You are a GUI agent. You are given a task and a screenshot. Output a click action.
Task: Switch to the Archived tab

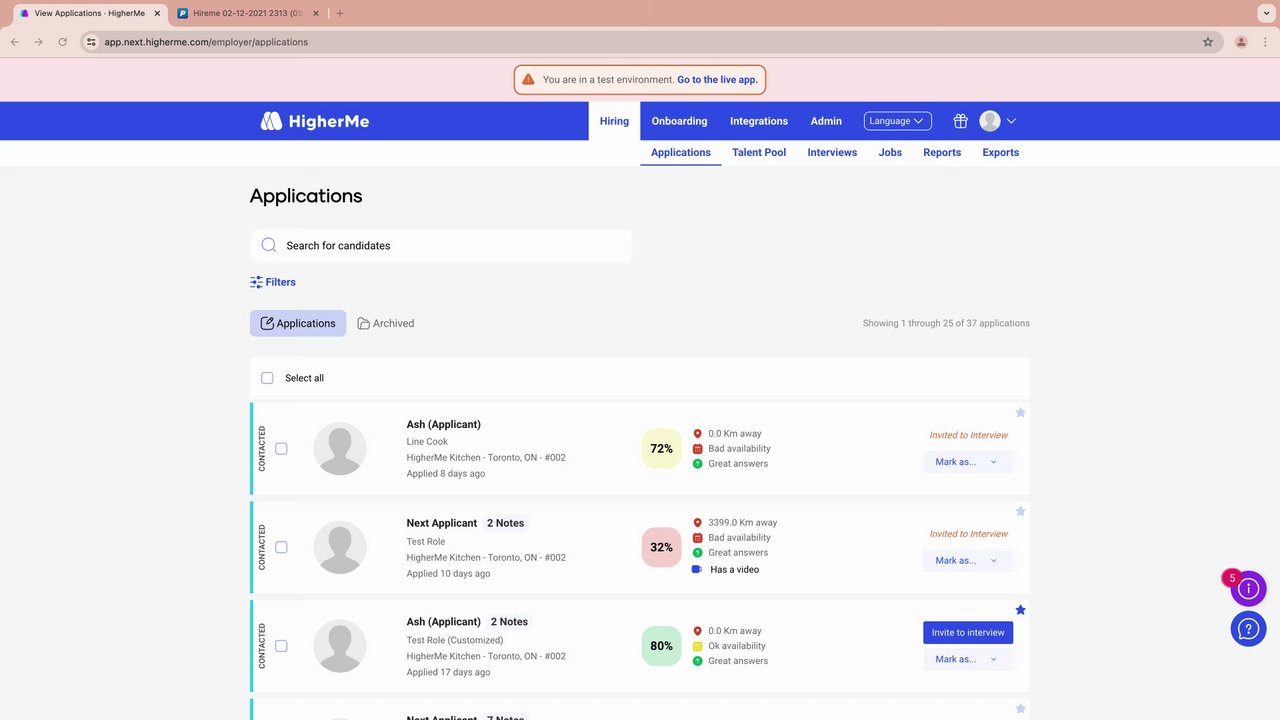coord(386,323)
